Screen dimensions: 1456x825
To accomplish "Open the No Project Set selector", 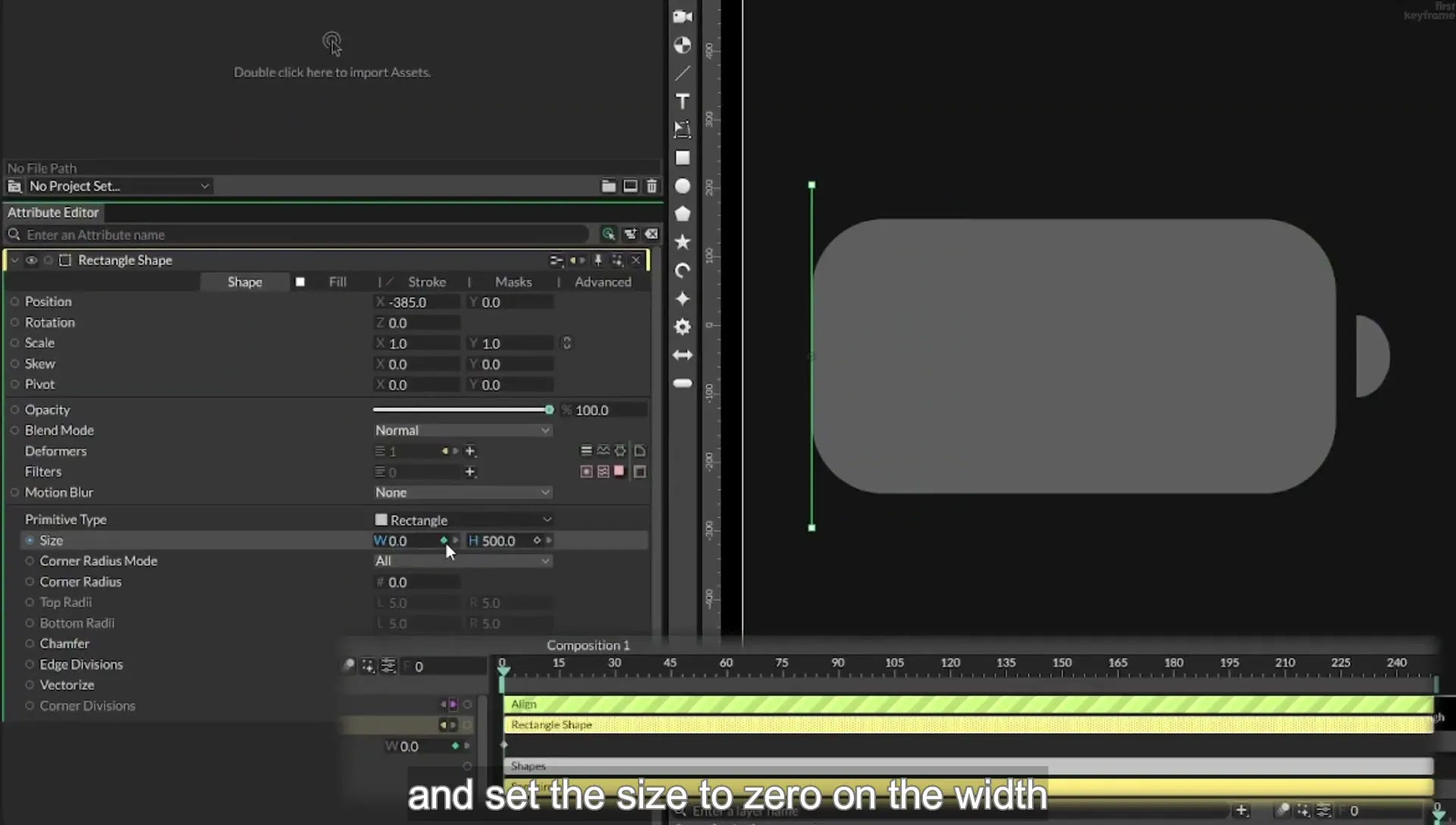I will 111,186.
